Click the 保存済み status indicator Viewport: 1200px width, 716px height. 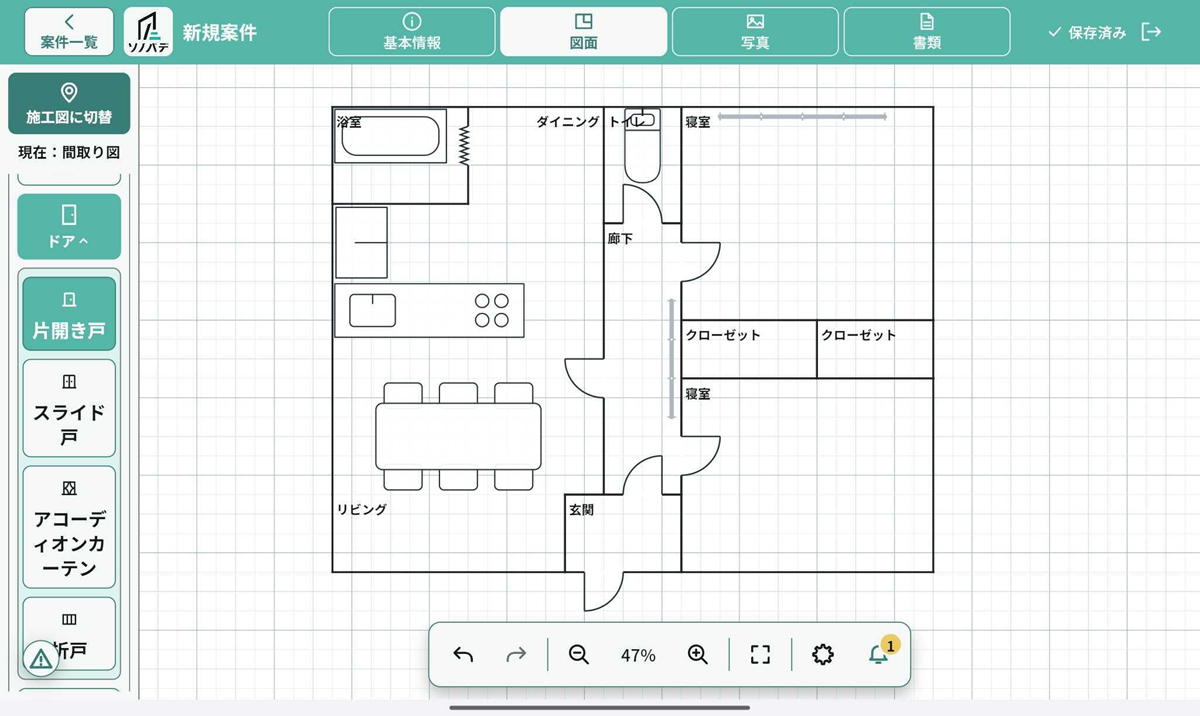(x=1087, y=32)
